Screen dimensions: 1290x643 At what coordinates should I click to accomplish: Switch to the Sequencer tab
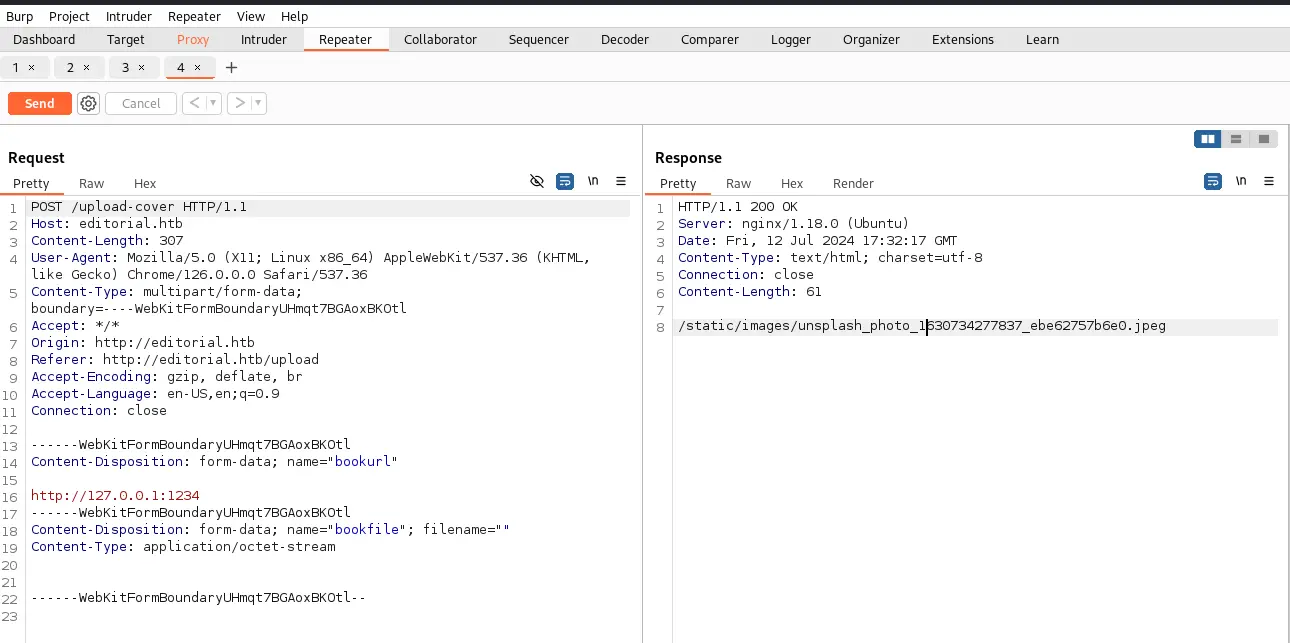click(539, 40)
